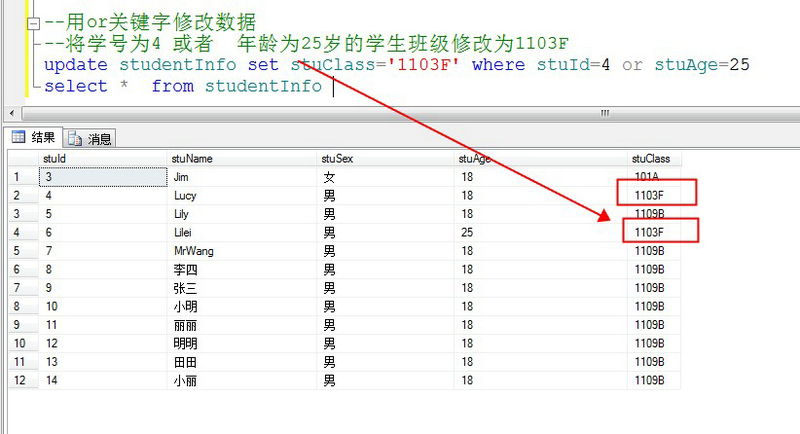
Task: Click MrWang's stuClass cell 1109B
Action: point(654,251)
